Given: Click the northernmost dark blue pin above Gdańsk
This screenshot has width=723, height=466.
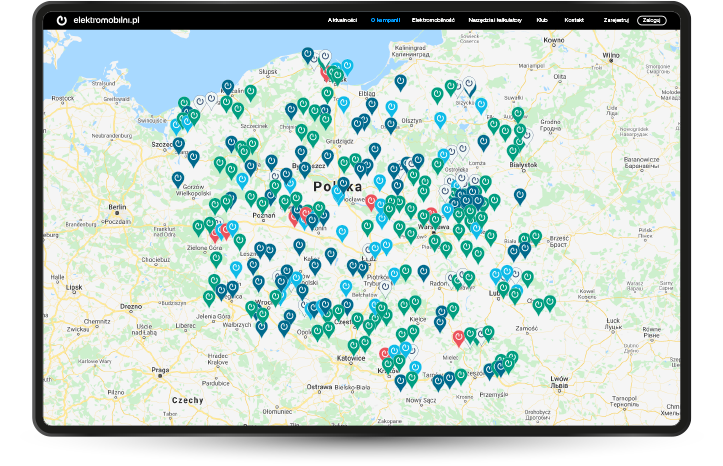Looking at the screenshot, I should pos(307,54).
